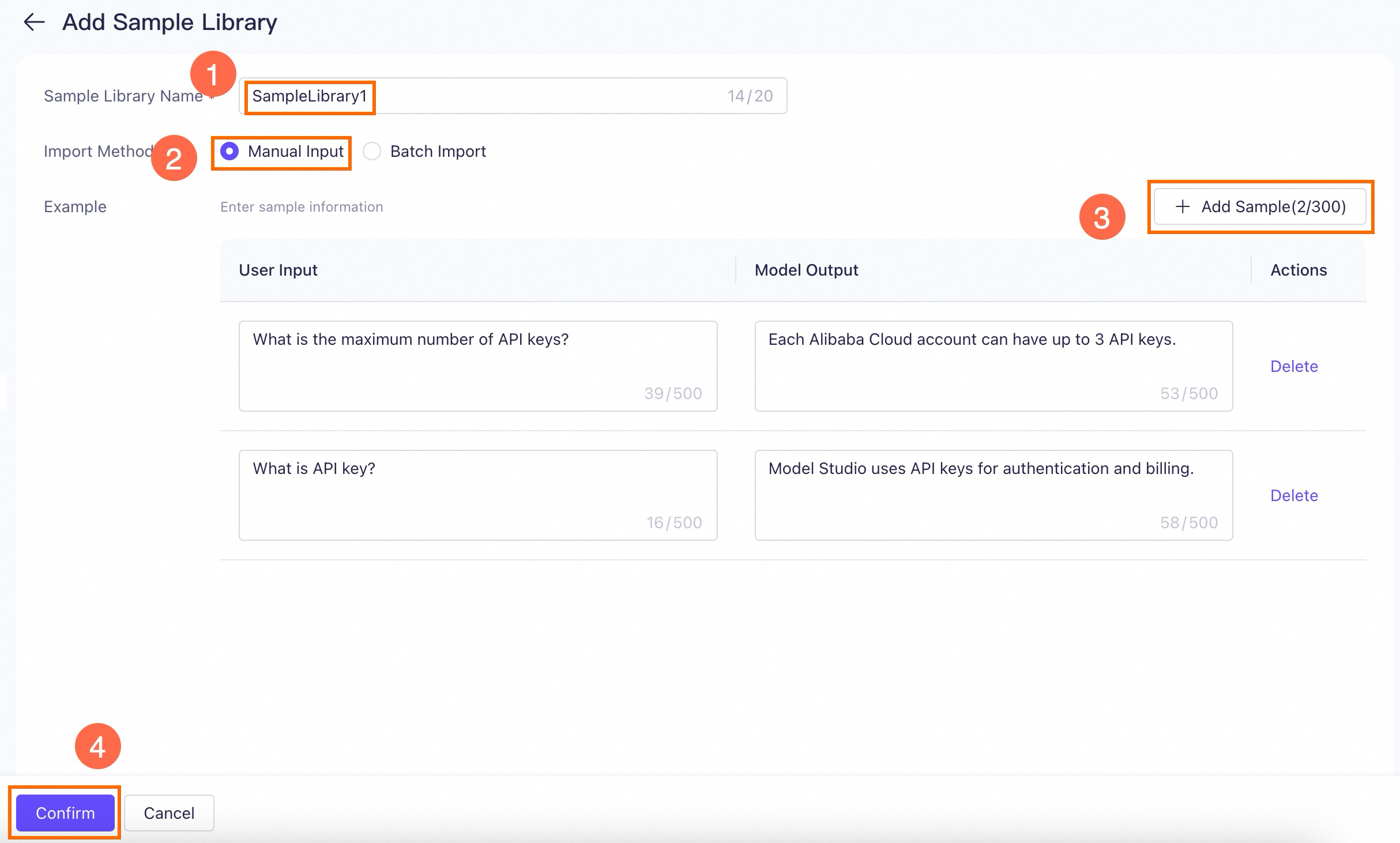Confirm the sample library creation
The height and width of the screenshot is (843, 1400).
click(x=65, y=813)
